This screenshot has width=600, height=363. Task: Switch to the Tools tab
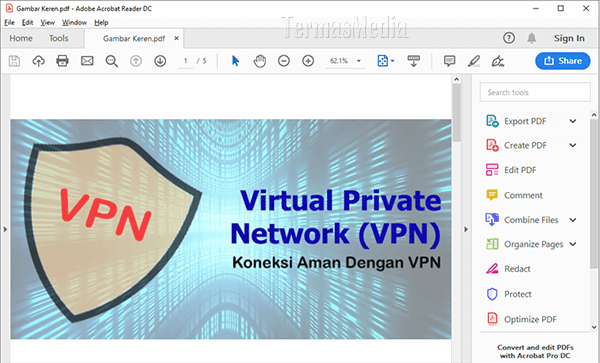tap(59, 38)
